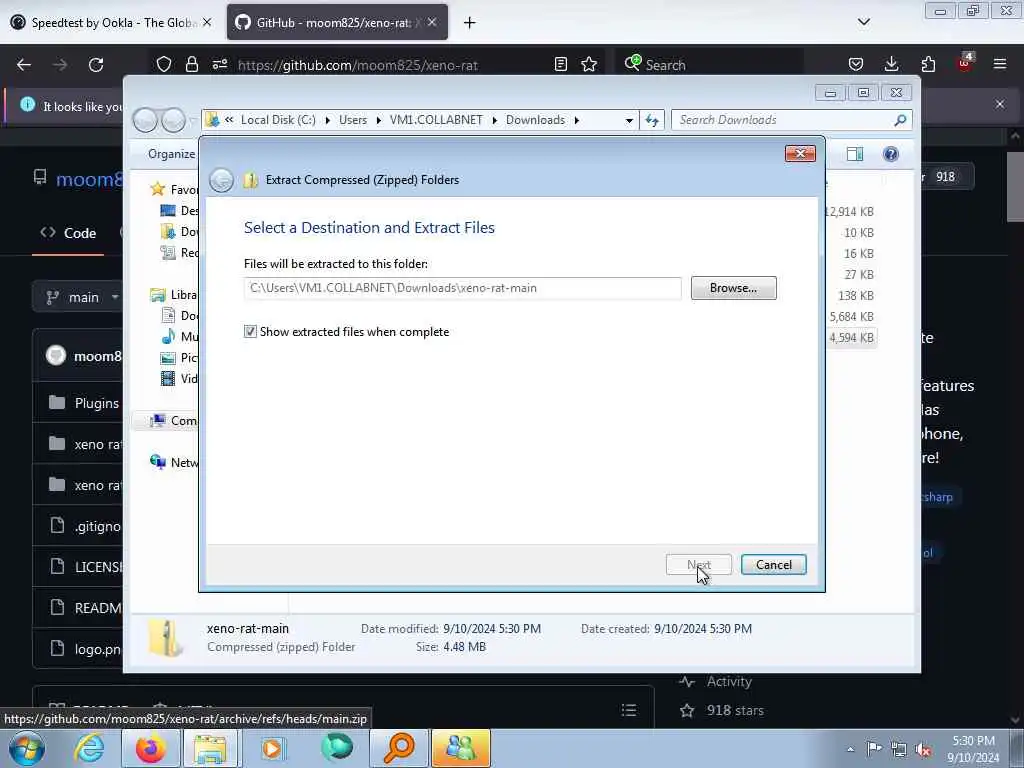Viewport: 1024px width, 768px height.
Task: Expand arrow after Downloads breadcrumb
Action: [577, 120]
